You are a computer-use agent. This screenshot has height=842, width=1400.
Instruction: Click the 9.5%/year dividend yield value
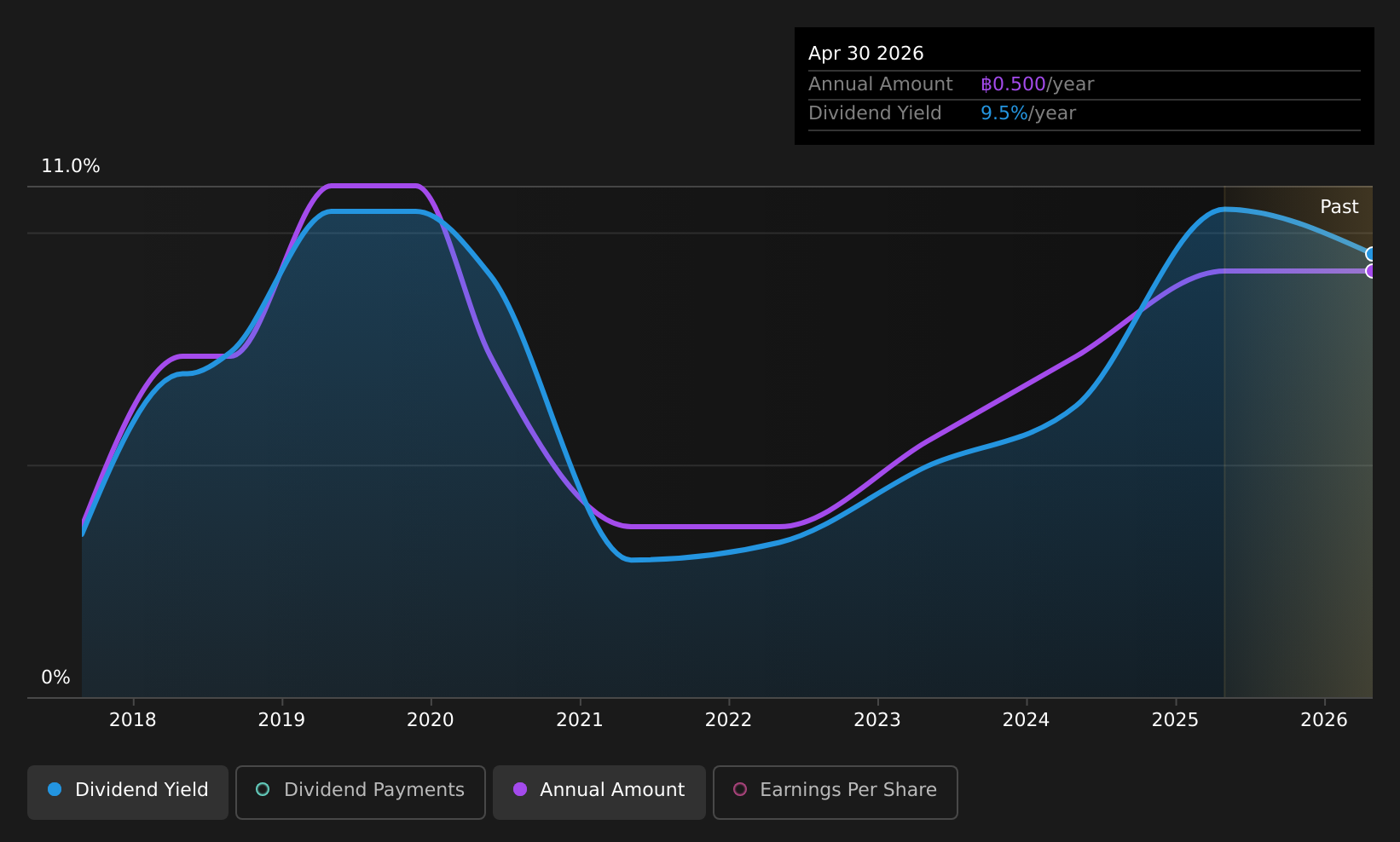[x=1028, y=113]
